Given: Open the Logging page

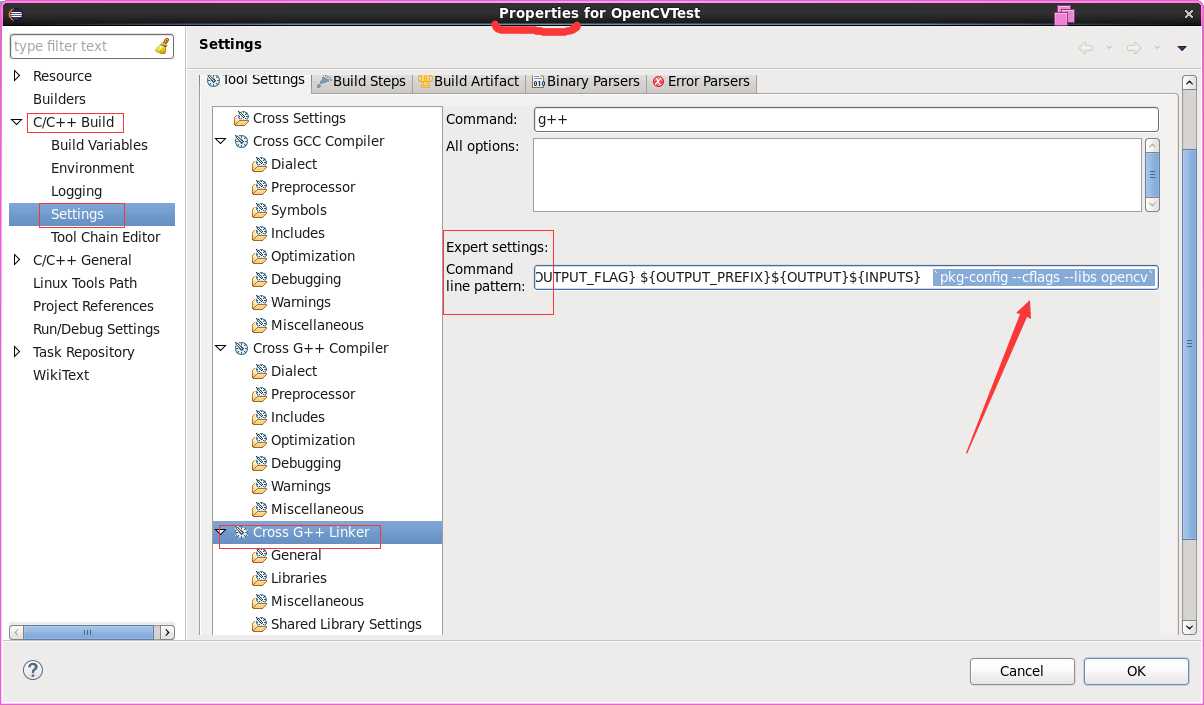Looking at the screenshot, I should click(76, 191).
